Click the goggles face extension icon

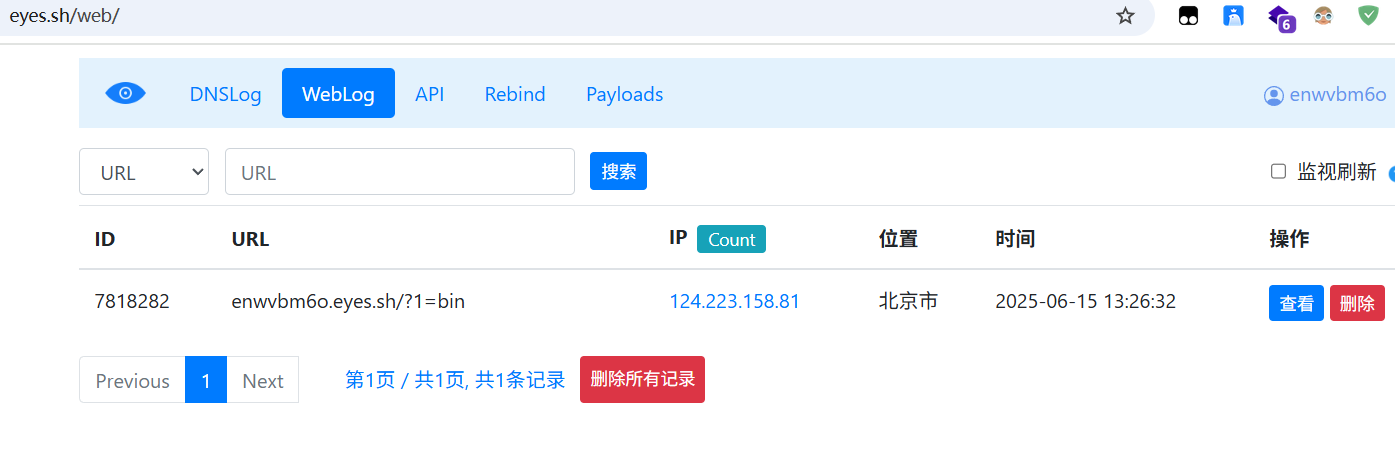pos(1323,16)
